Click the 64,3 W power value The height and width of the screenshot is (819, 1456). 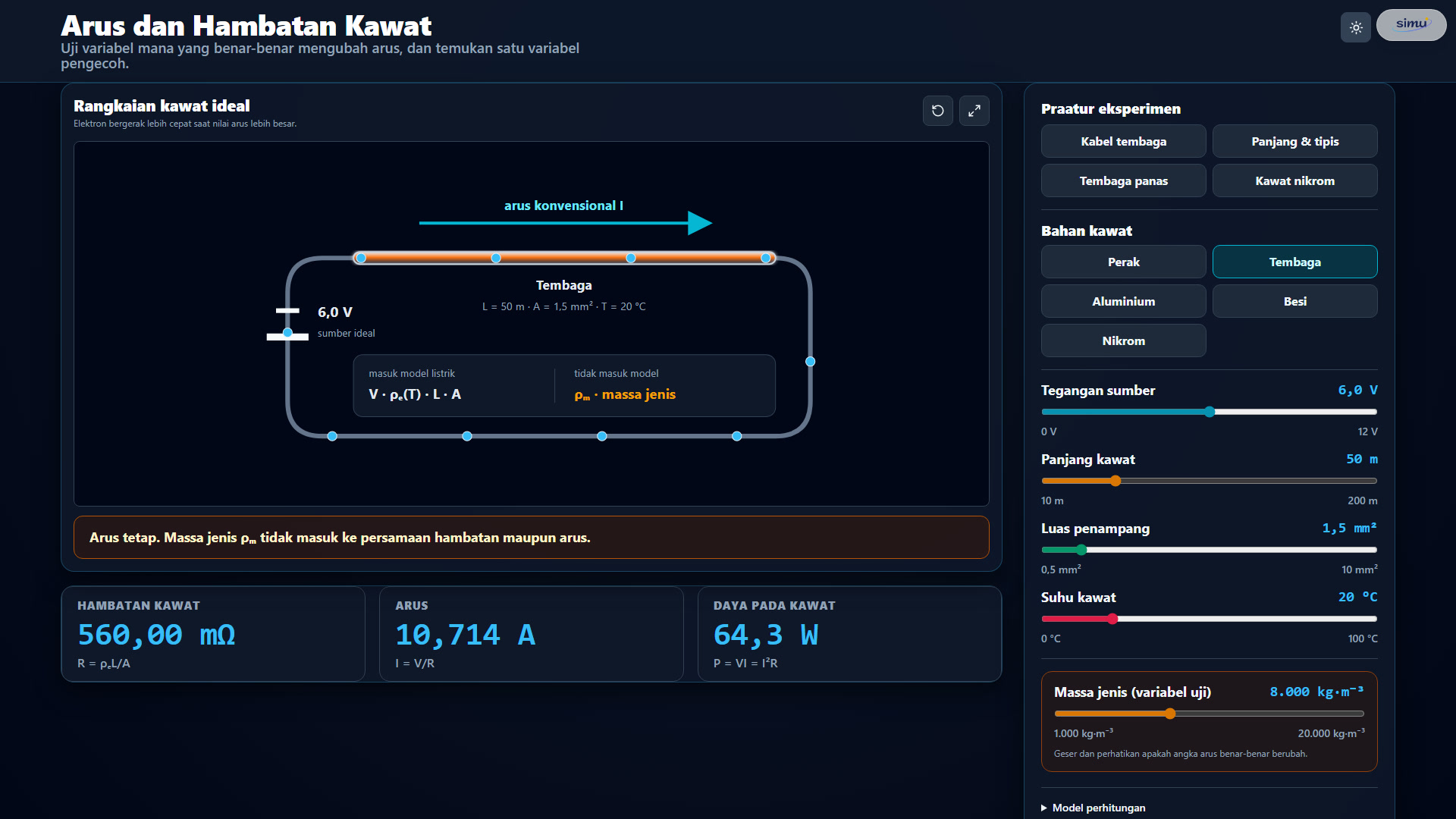pos(766,635)
